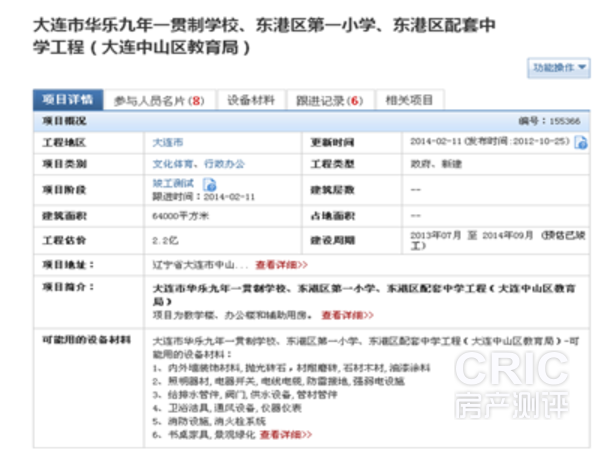Open the 设备材料 tab
The image size is (600, 450).
pyautogui.click(x=251, y=100)
